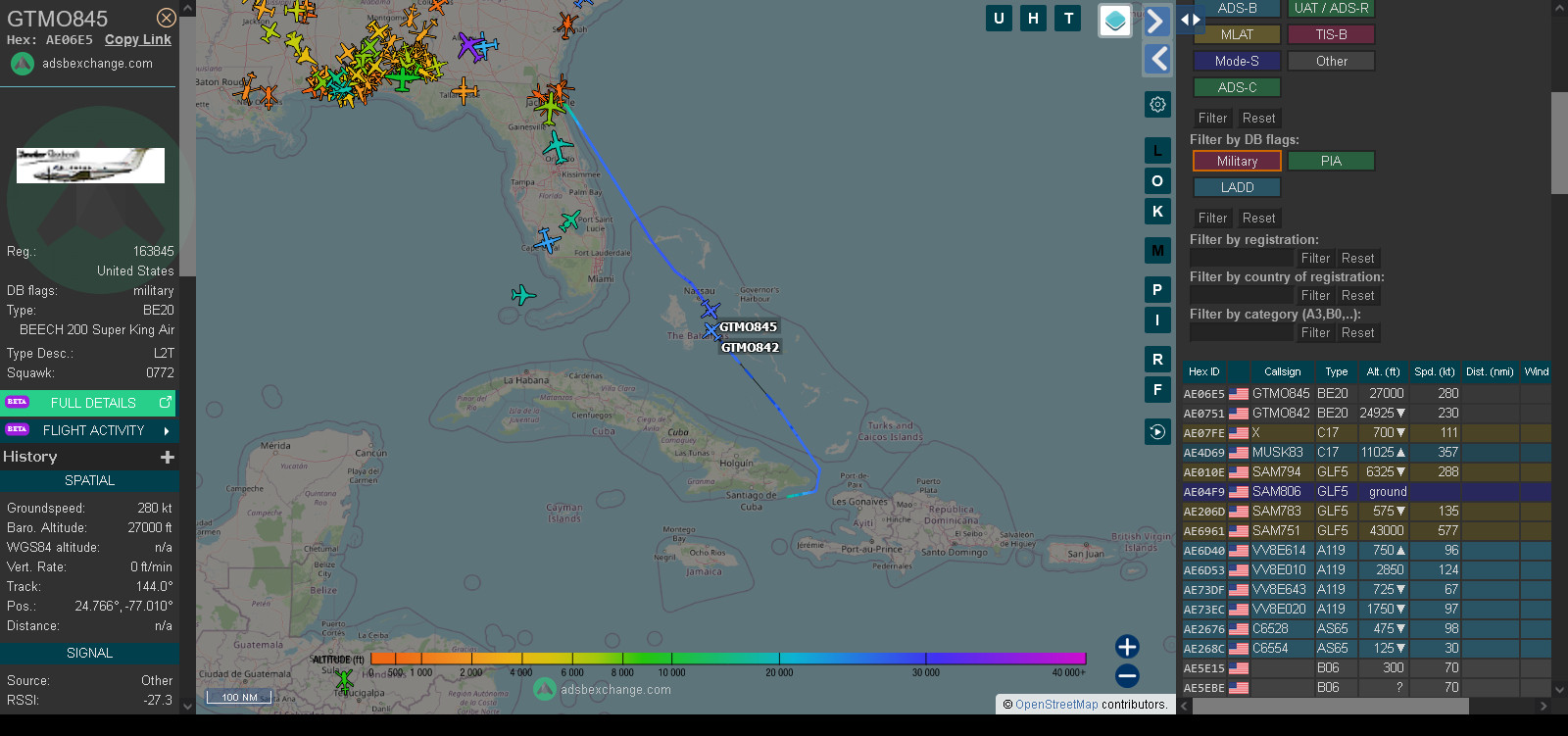The width and height of the screenshot is (1568, 736).
Task: Select GTMO842 label on map
Action: [x=750, y=347]
